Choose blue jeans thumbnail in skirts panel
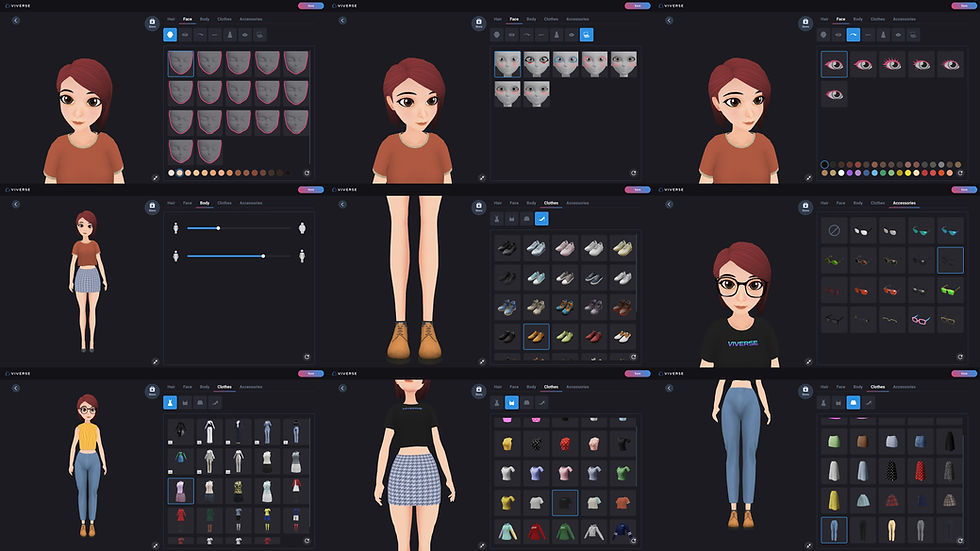This screenshot has width=980, height=551. (x=834, y=530)
